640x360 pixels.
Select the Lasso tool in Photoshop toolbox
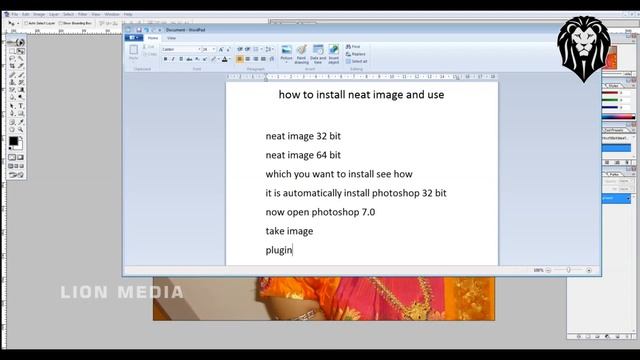[12, 59]
